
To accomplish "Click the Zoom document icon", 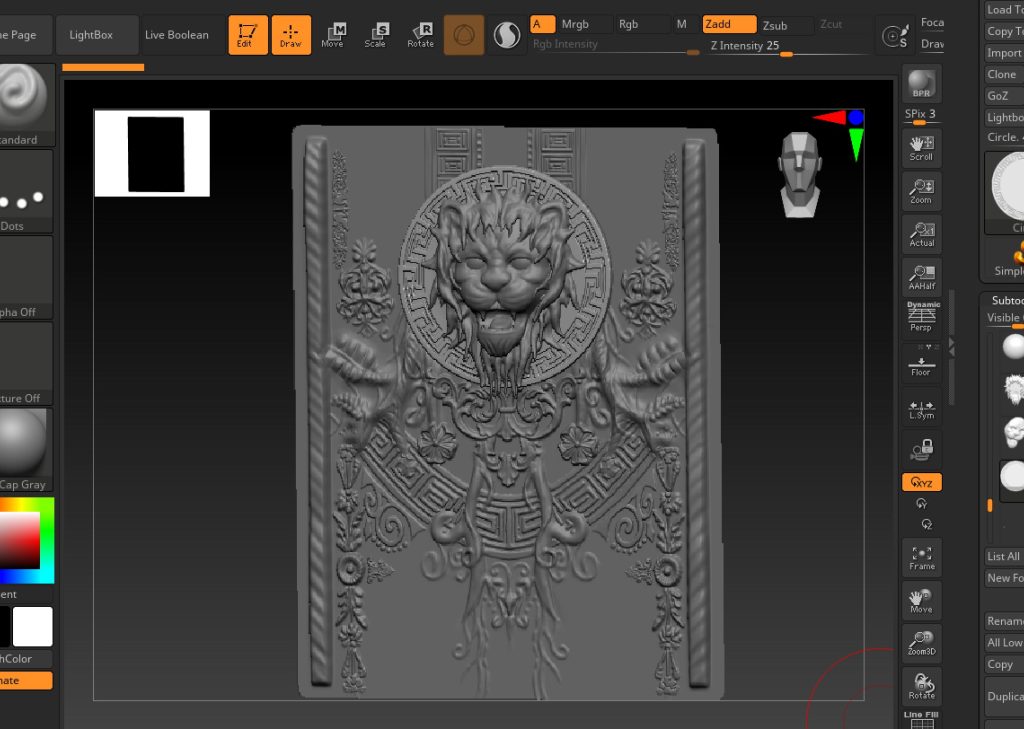I will point(921,191).
